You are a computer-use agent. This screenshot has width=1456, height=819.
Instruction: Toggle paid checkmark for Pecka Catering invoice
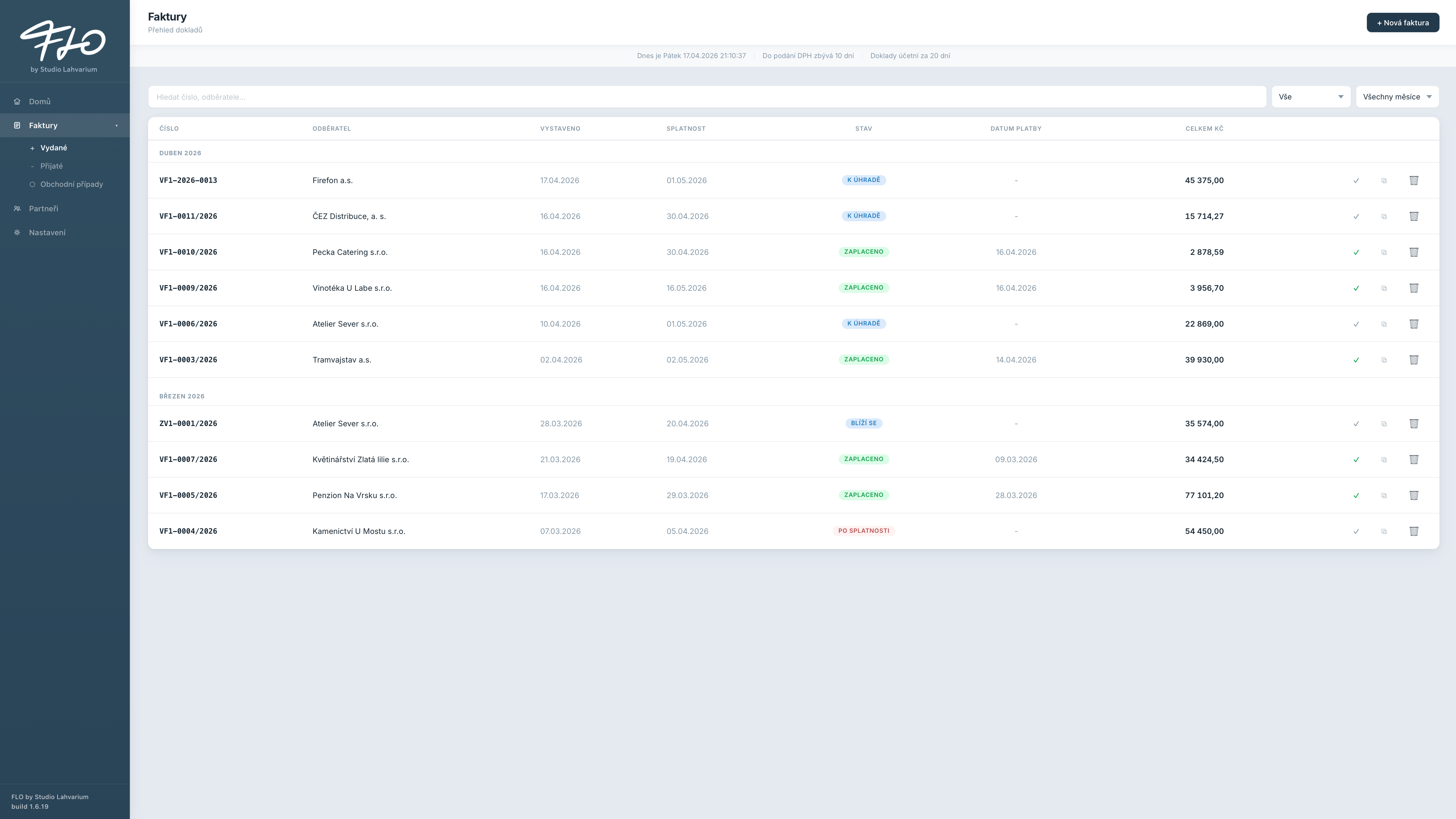tap(1356, 253)
